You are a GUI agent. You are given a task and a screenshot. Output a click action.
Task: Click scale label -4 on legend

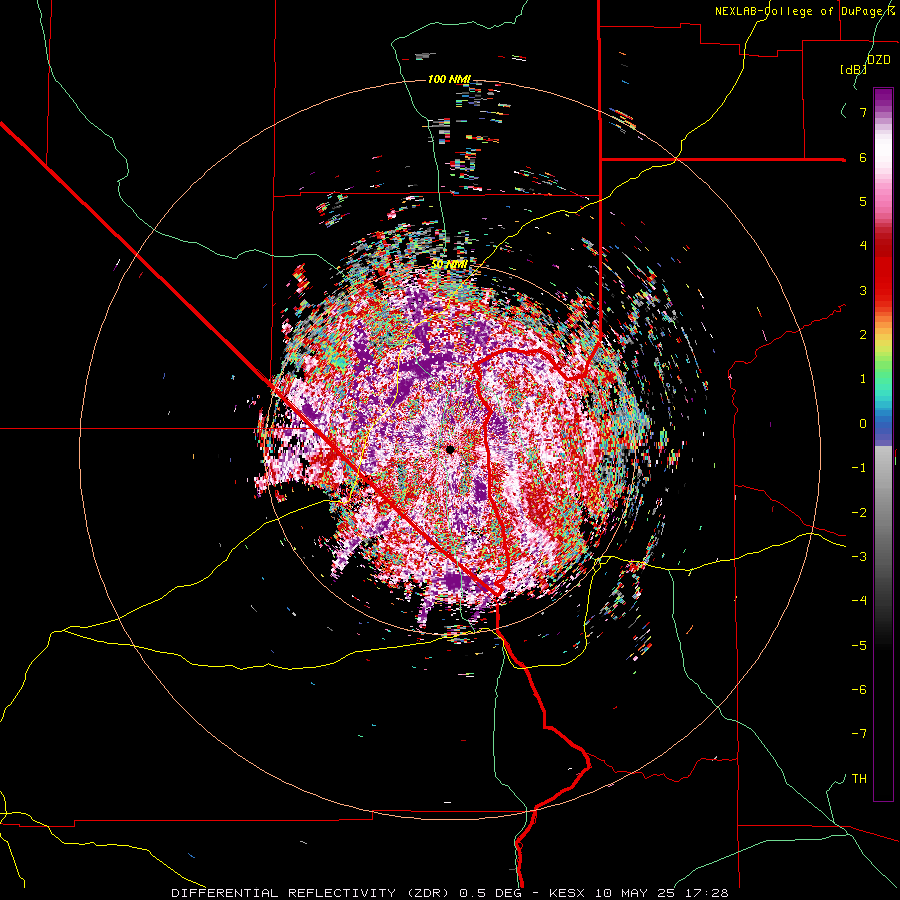(x=859, y=601)
